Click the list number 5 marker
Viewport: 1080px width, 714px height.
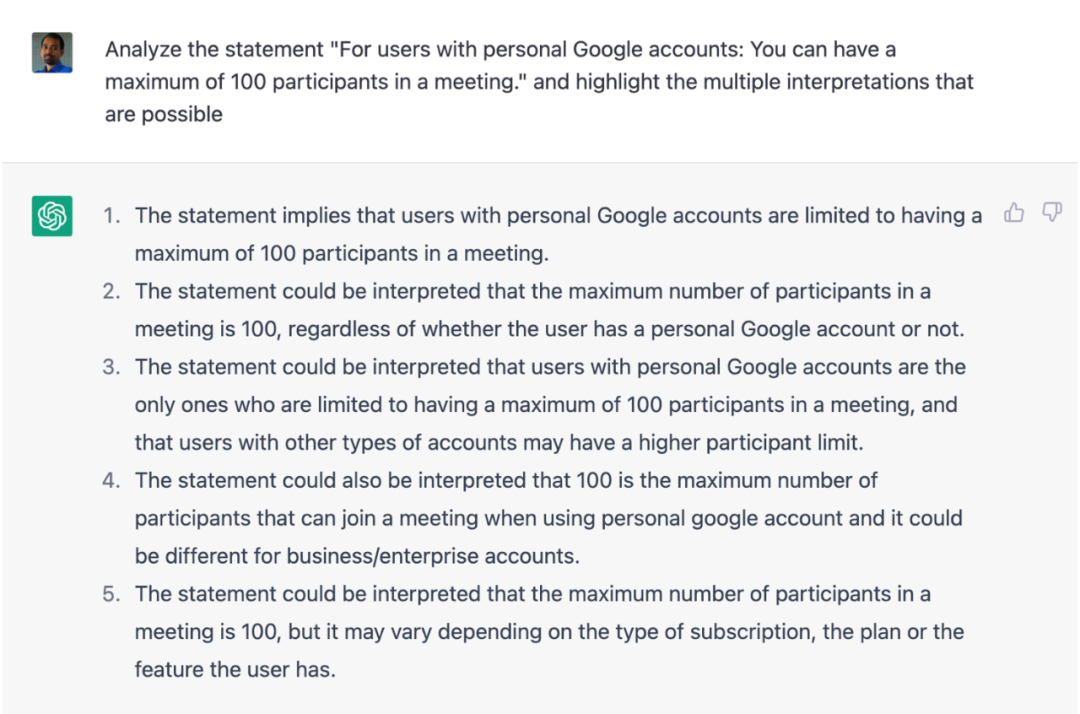coord(112,594)
